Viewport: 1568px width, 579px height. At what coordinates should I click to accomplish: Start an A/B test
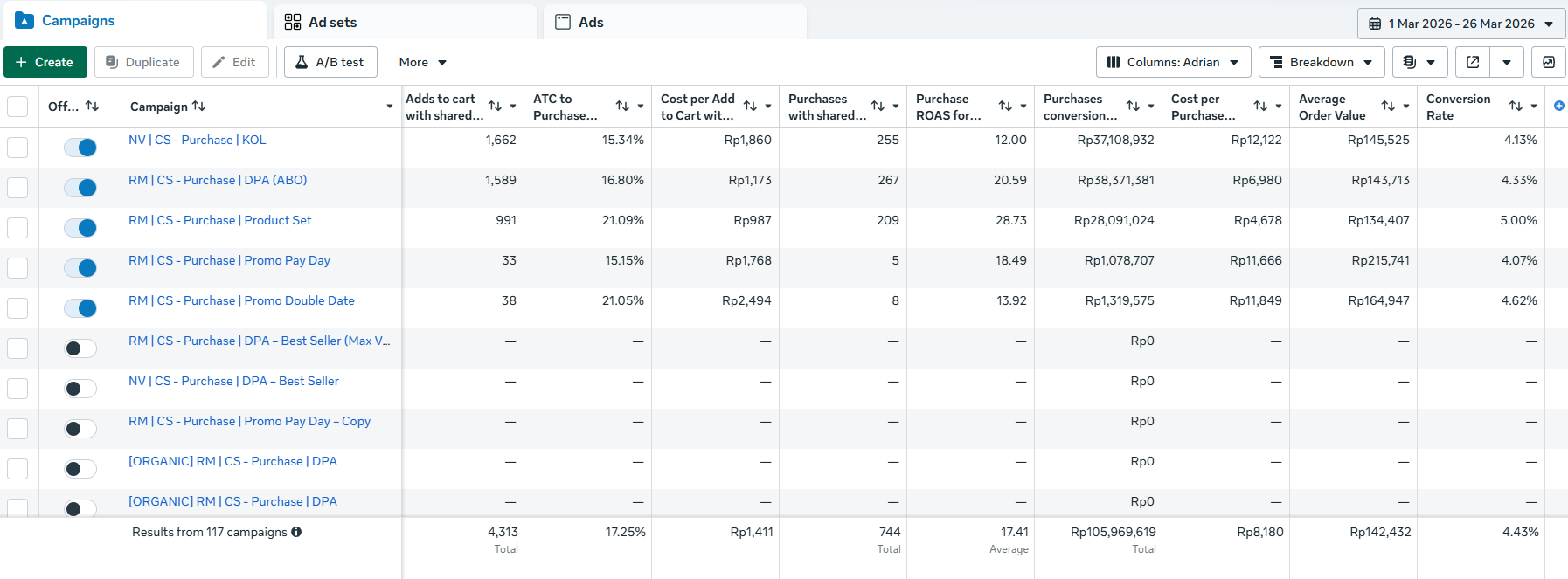pos(330,62)
